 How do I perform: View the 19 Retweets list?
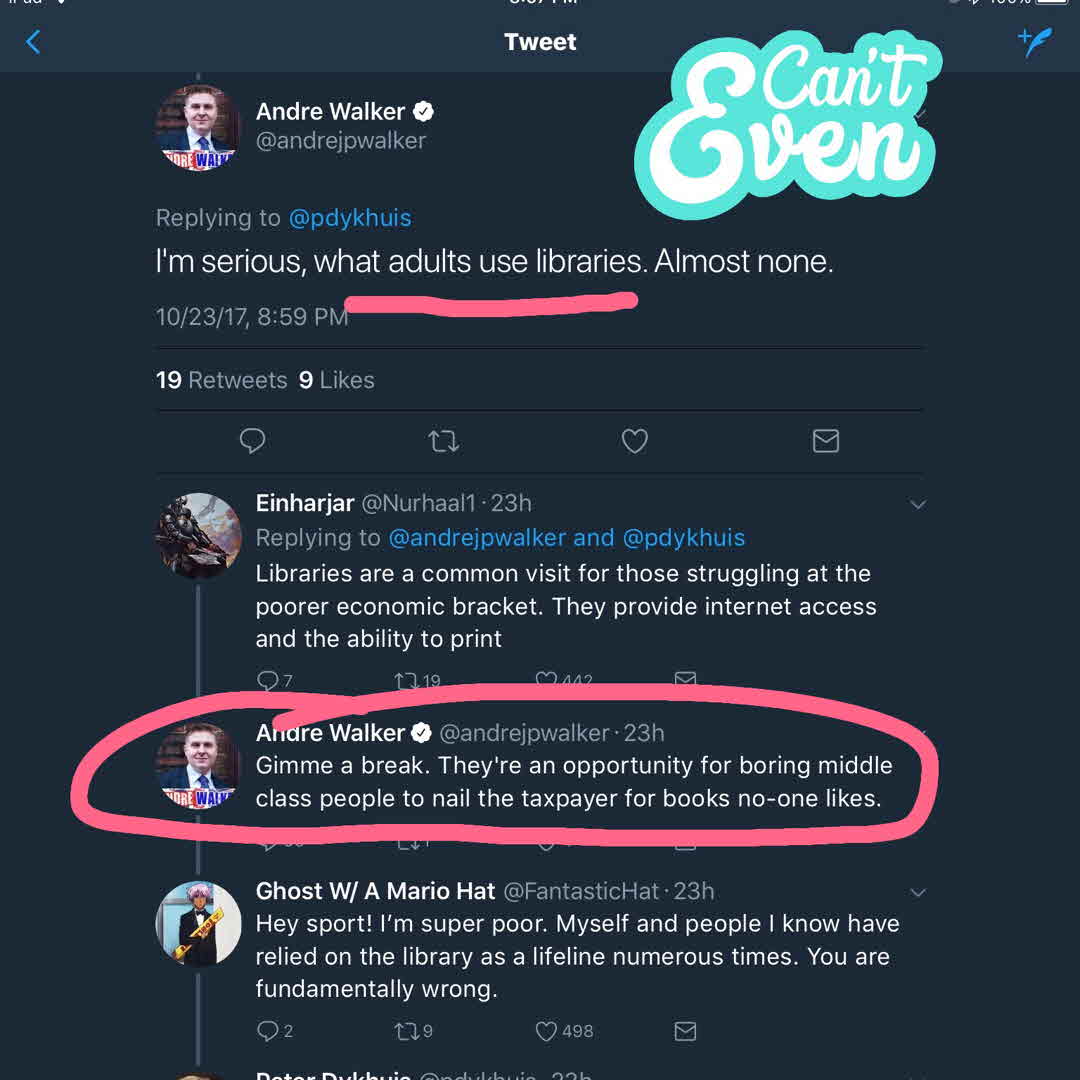tap(221, 381)
